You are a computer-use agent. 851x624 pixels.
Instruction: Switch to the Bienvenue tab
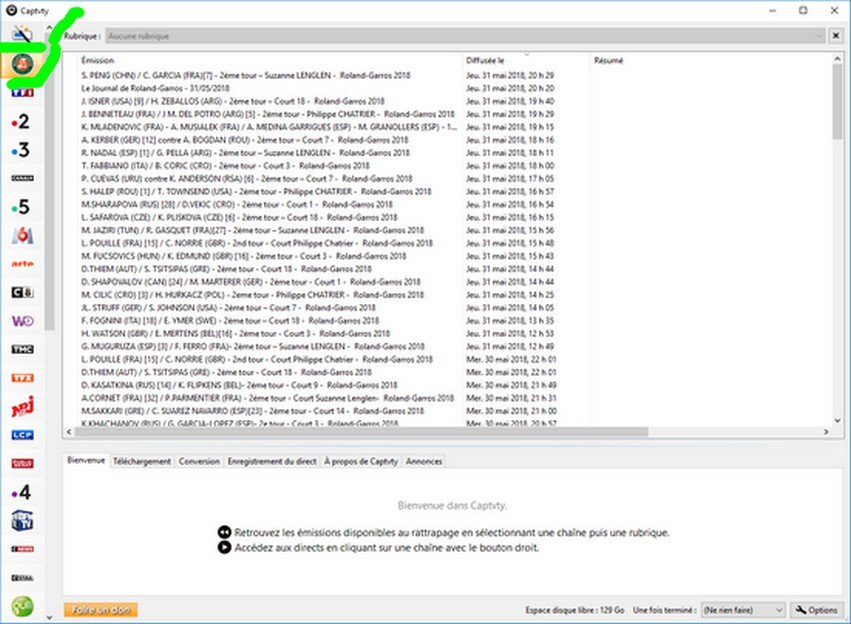[x=86, y=460]
